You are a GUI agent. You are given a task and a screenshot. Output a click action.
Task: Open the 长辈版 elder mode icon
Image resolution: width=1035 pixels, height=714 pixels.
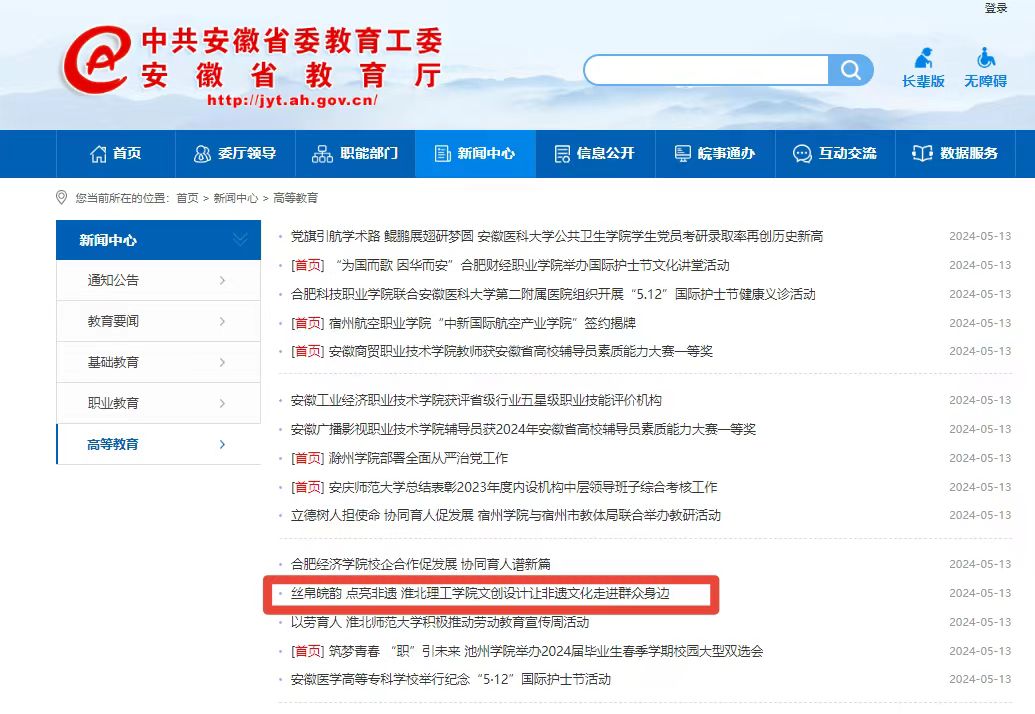click(923, 67)
